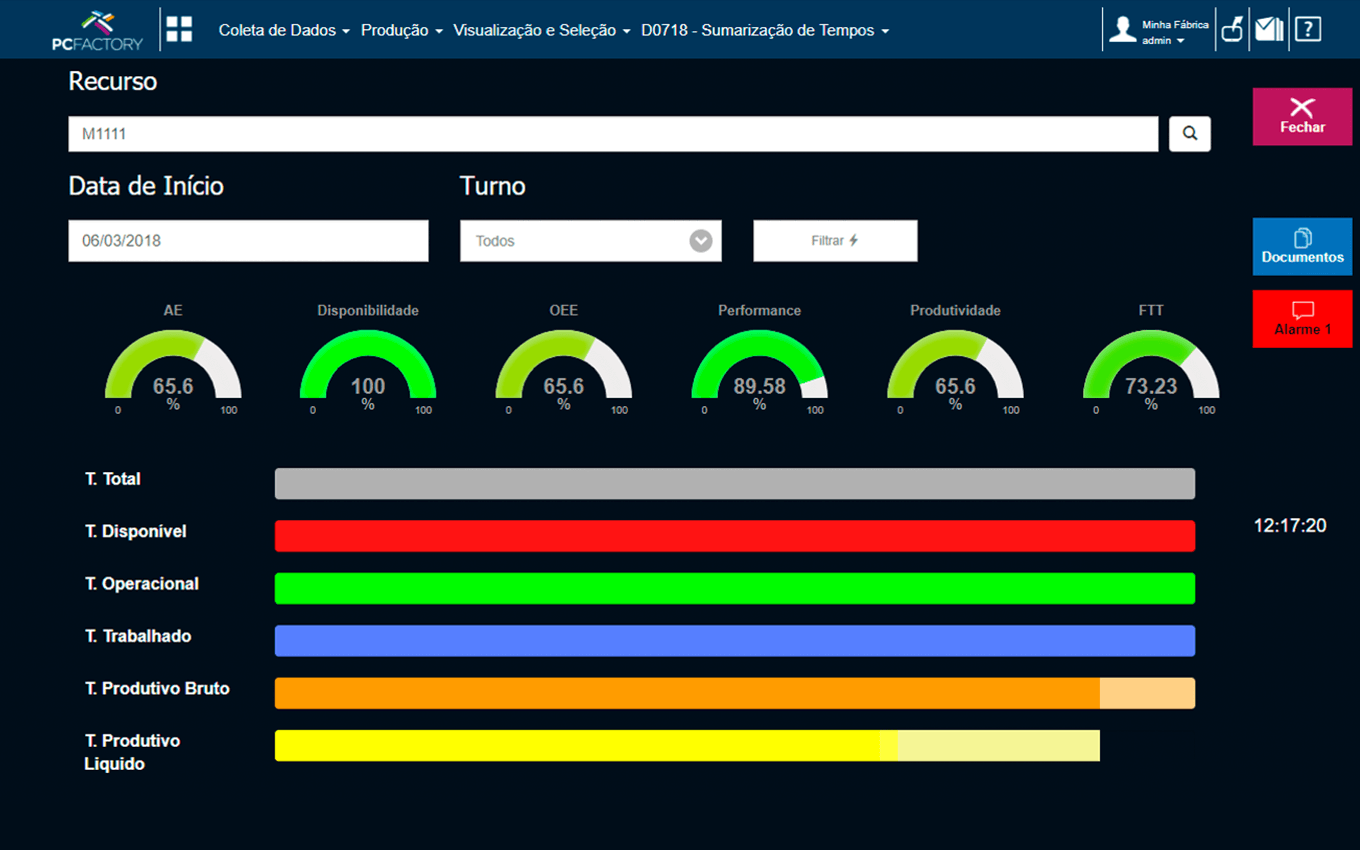This screenshot has height=850, width=1360.
Task: Open the Coleta de Dados menu
Action: pos(284,31)
